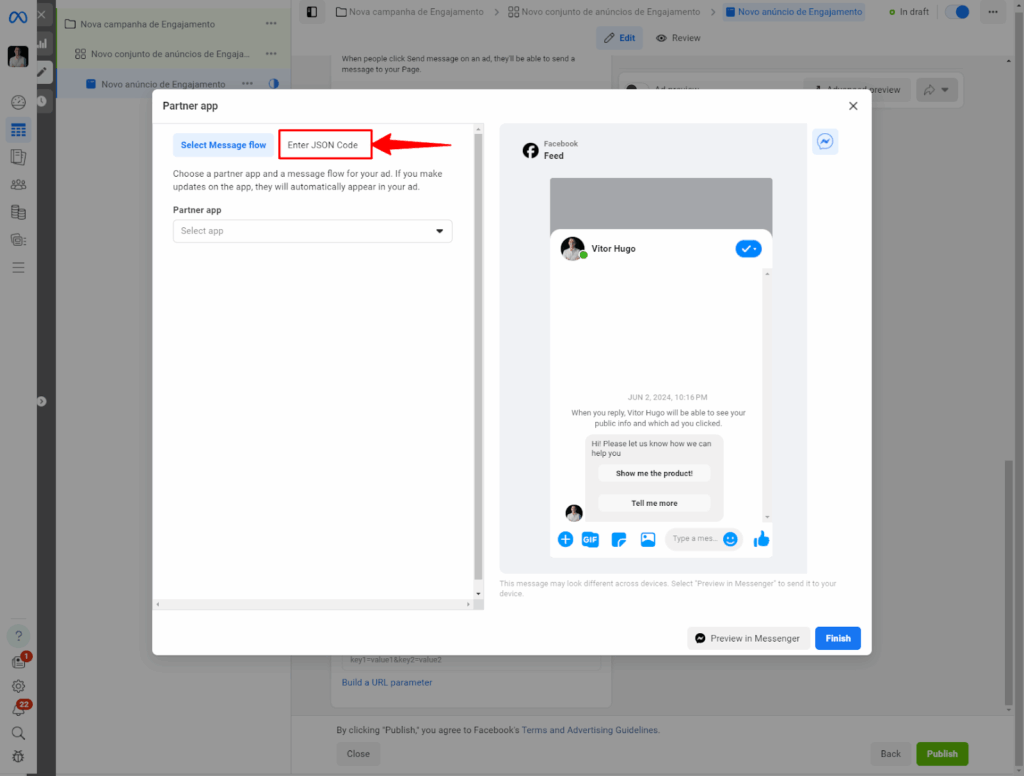The image size is (1024, 776).
Task: Click the photo image icon in chat
Action: [x=648, y=539]
